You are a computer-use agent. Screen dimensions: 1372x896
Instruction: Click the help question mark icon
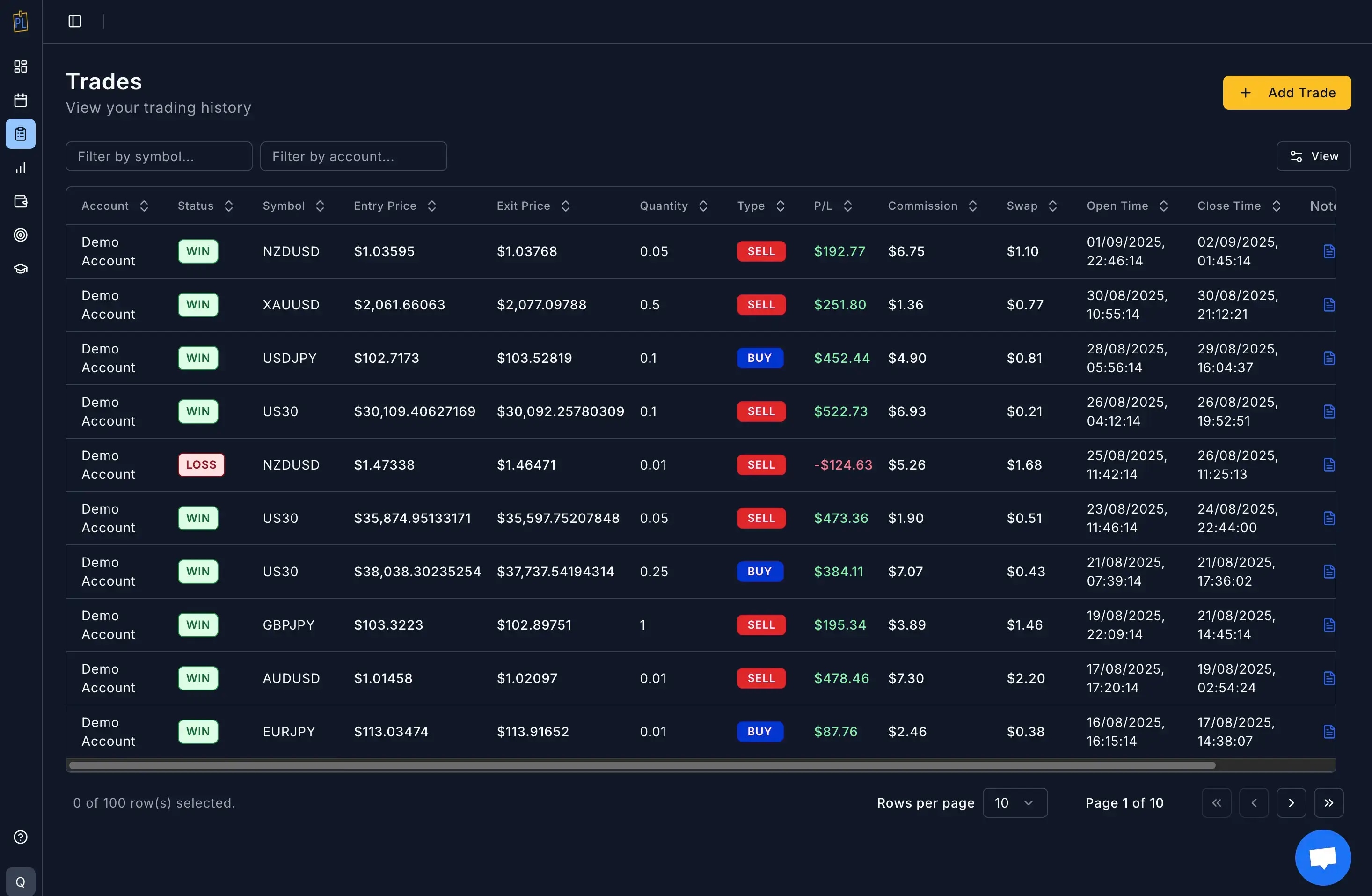[20, 837]
